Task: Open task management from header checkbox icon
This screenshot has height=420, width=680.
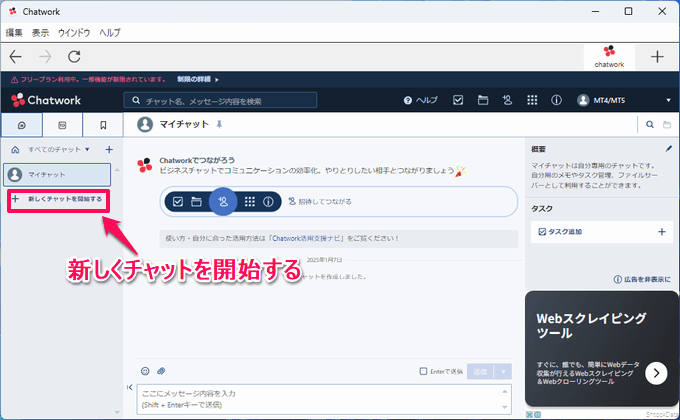Action: [458, 100]
